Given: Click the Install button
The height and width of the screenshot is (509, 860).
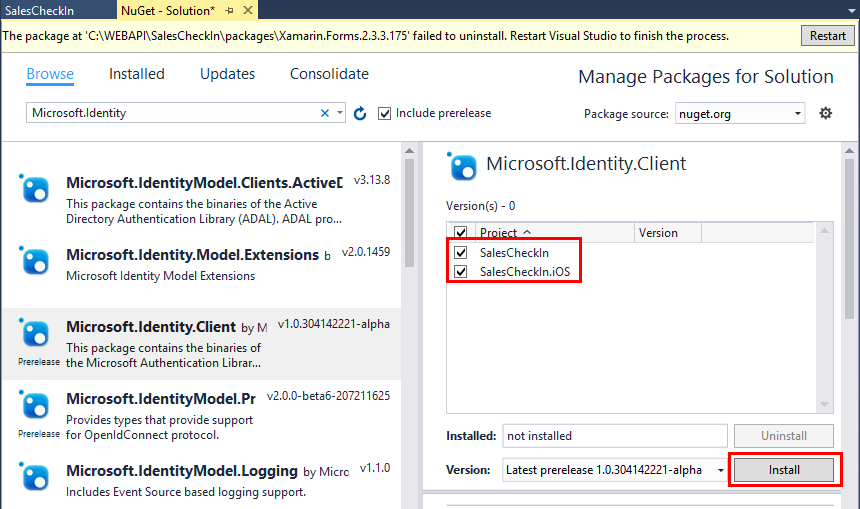Looking at the screenshot, I should tap(784, 470).
